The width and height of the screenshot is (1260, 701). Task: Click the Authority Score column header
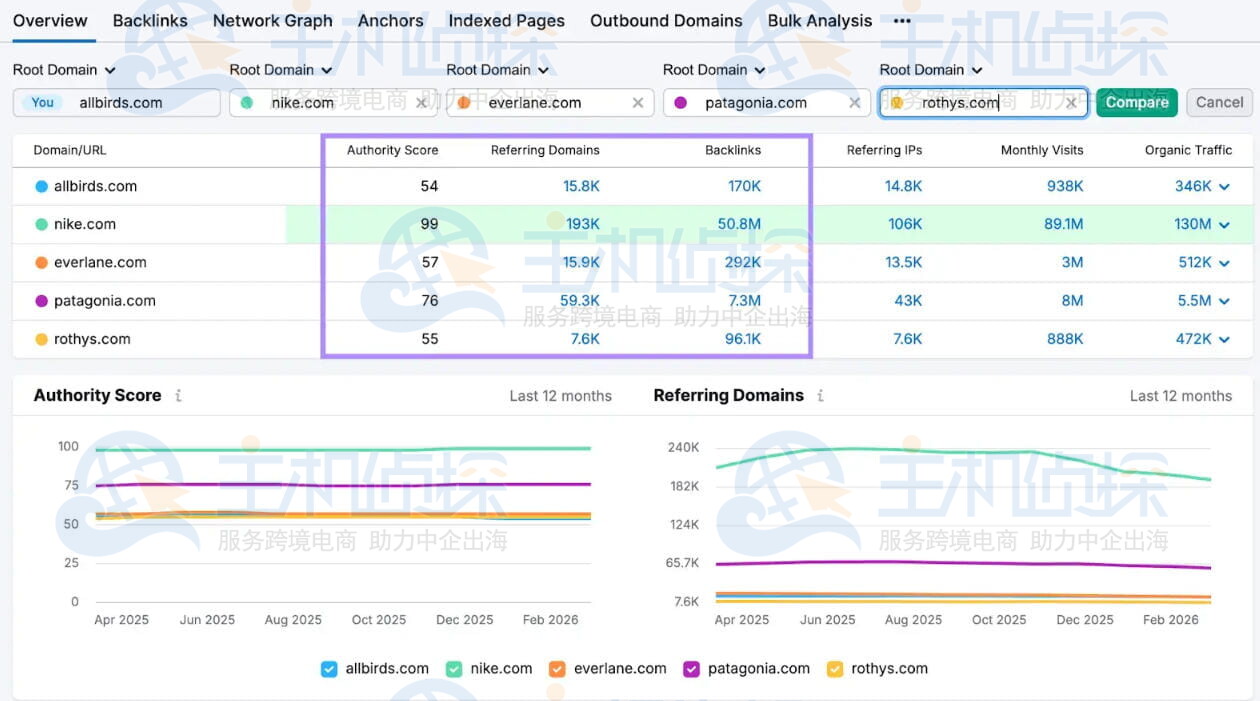(392, 150)
